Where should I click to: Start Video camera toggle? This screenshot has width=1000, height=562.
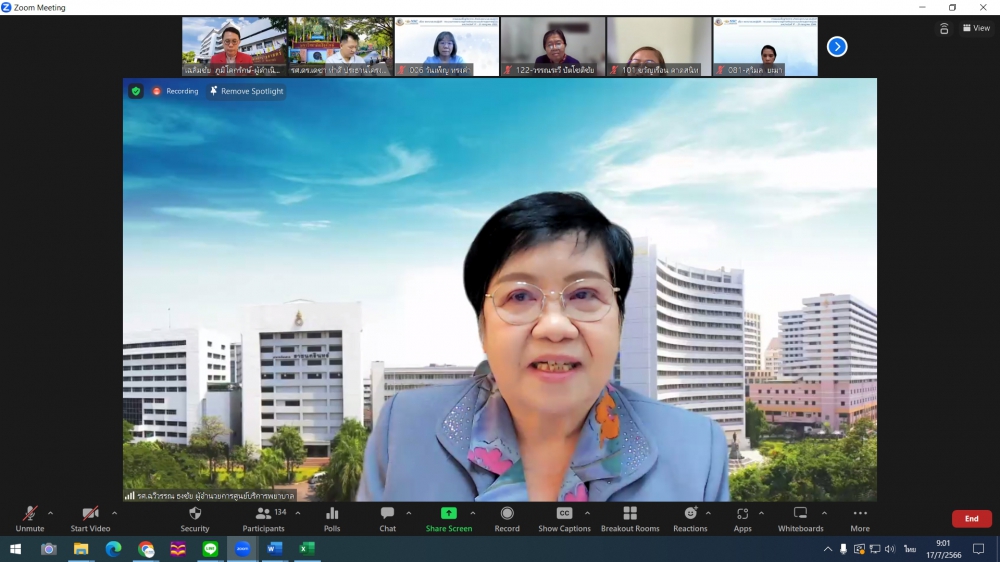click(90, 518)
